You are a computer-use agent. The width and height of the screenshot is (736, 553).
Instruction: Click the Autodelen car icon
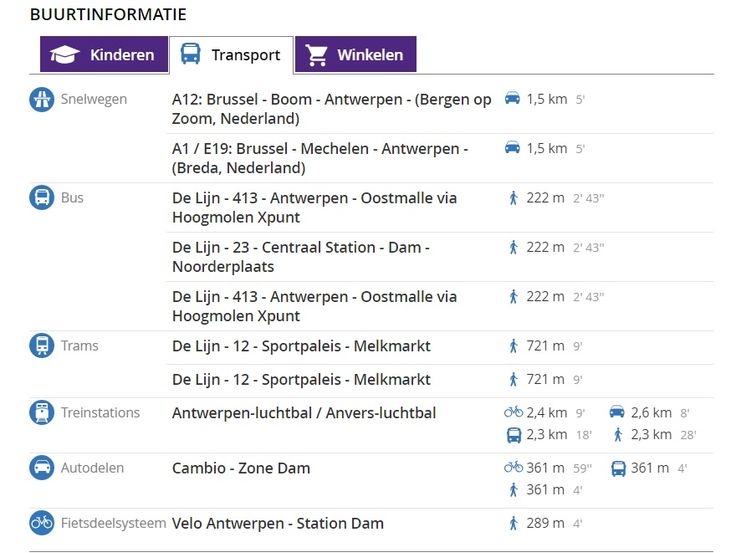[42, 468]
